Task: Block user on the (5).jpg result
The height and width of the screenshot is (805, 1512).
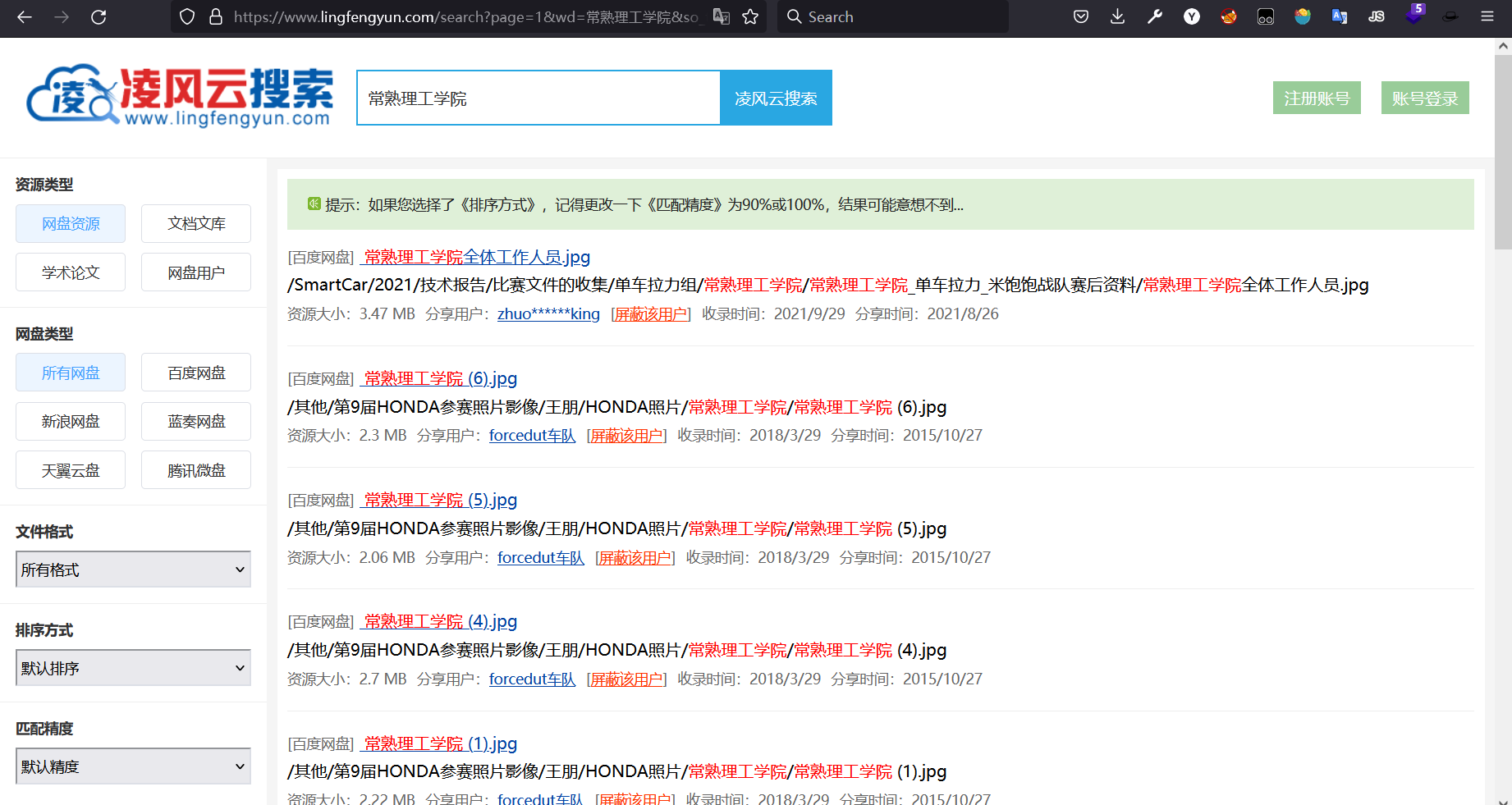Action: click(635, 557)
